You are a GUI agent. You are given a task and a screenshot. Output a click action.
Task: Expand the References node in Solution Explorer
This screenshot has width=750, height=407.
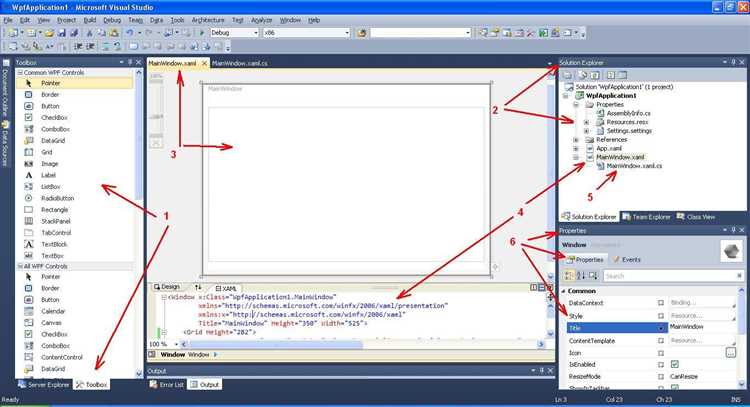576,140
